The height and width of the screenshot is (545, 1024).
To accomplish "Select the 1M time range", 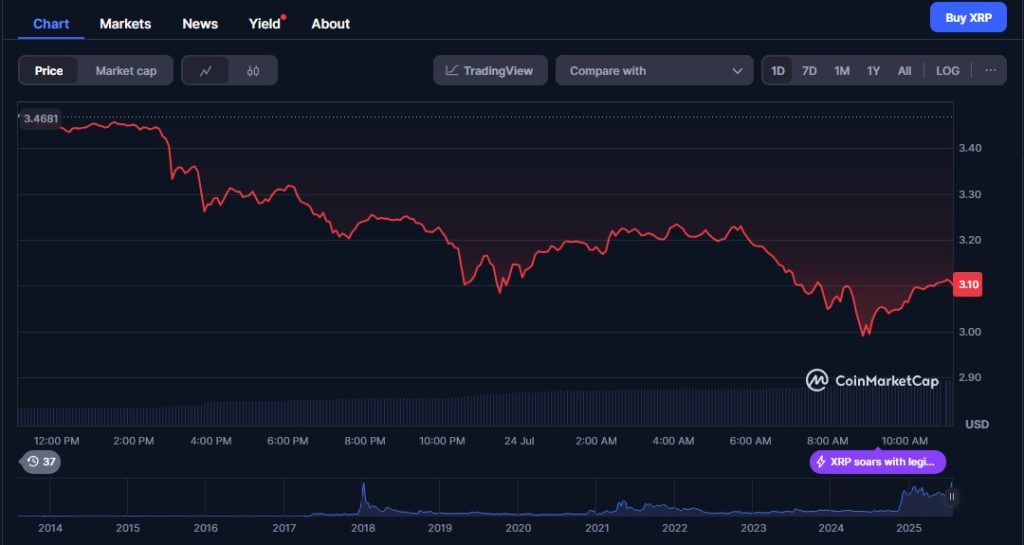I will pos(842,70).
